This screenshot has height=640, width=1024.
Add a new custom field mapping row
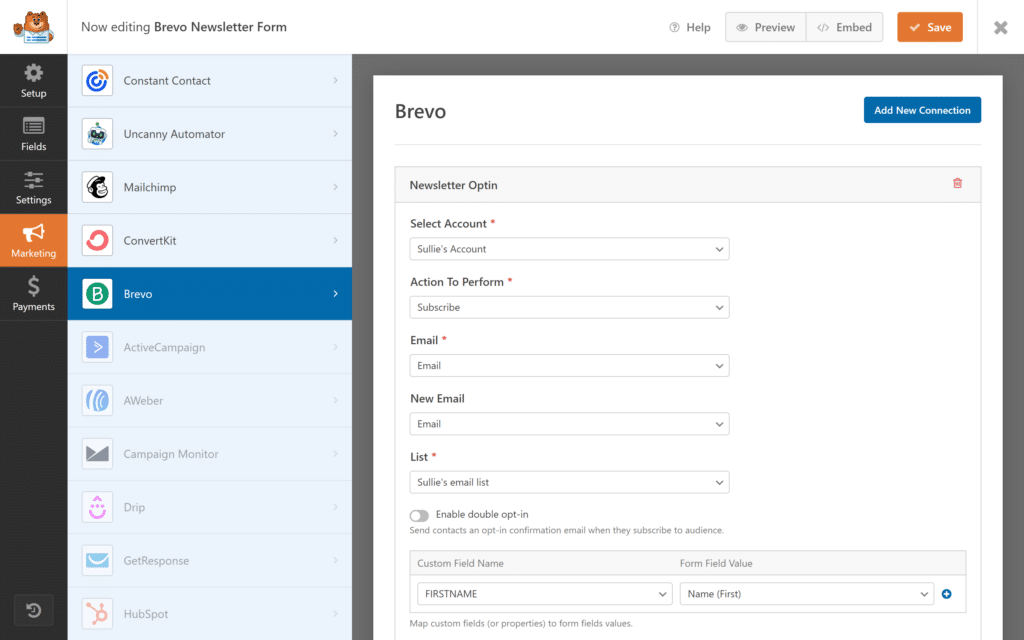946,594
